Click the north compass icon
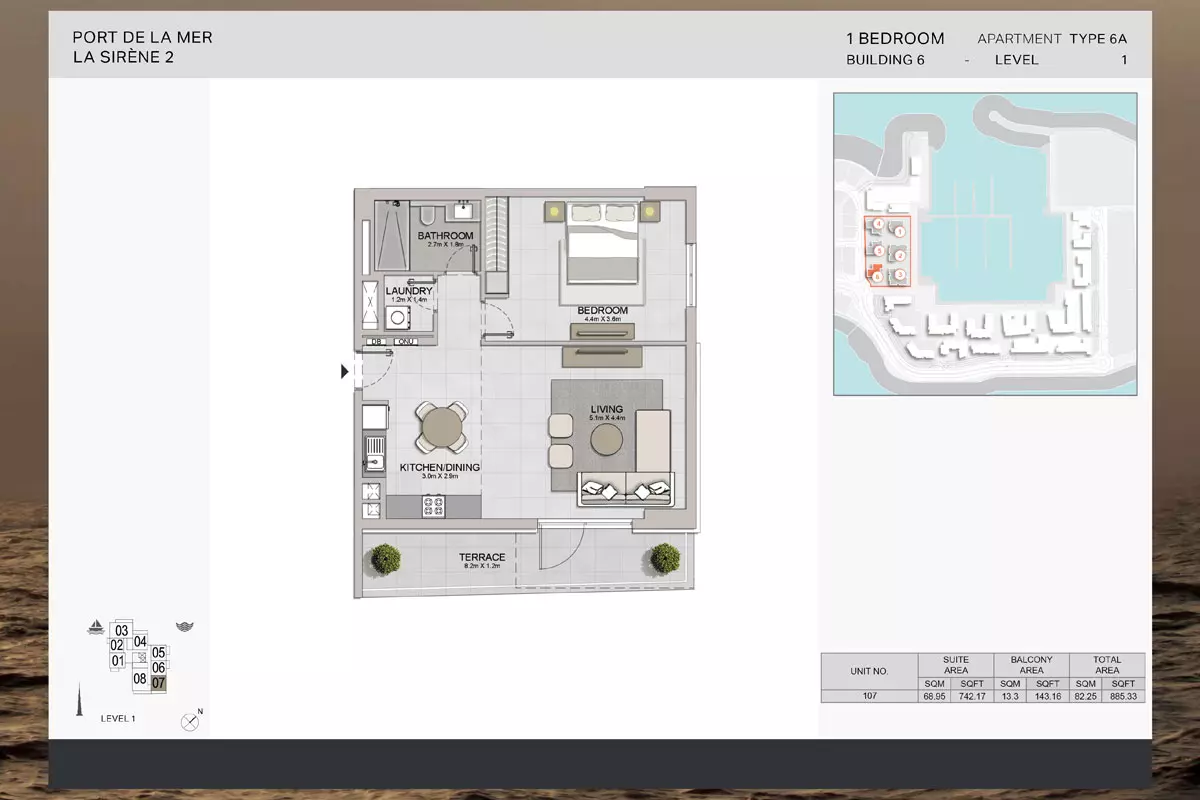This screenshot has height=800, width=1200. [x=189, y=721]
